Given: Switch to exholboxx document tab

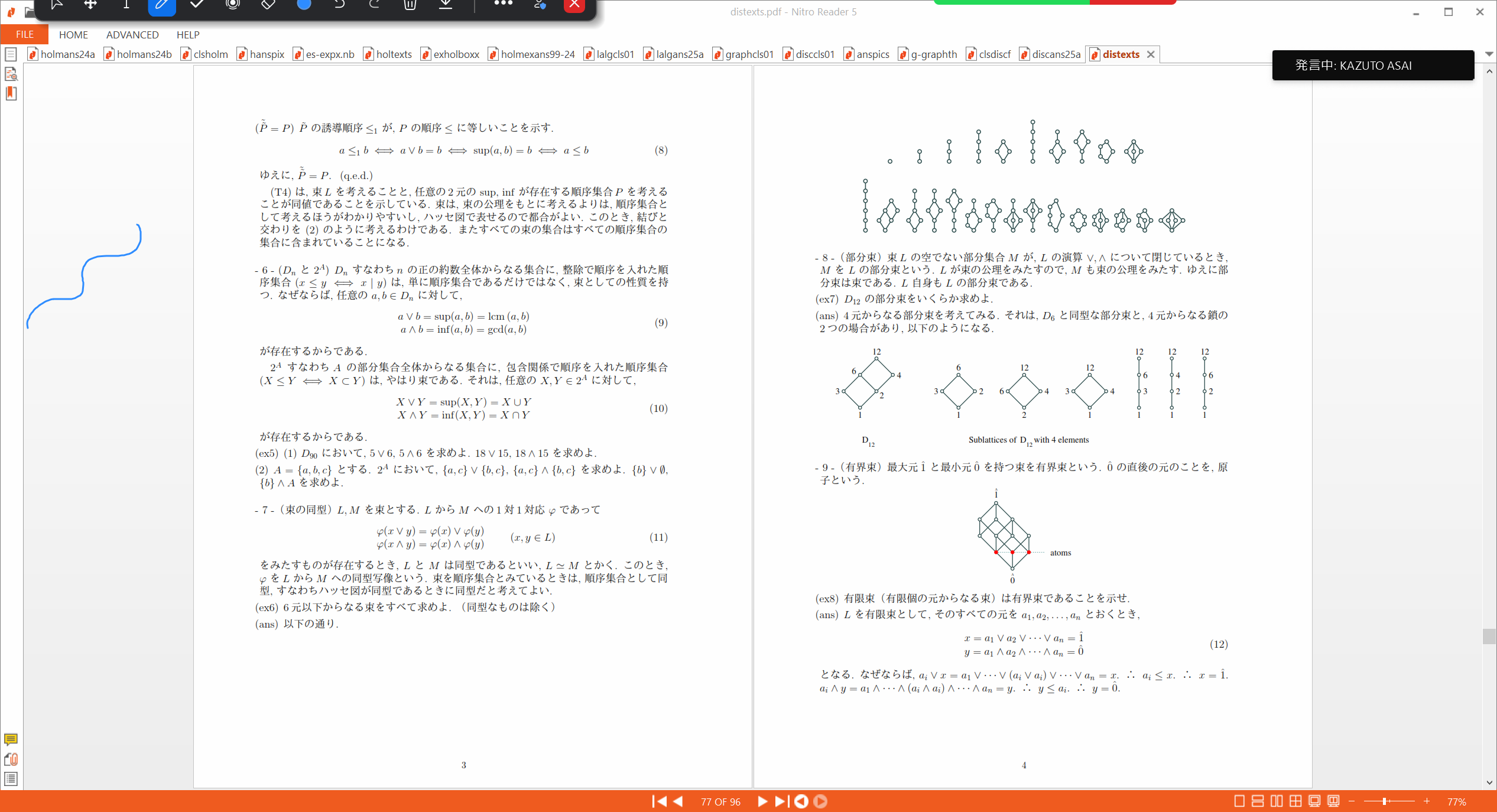Looking at the screenshot, I should tap(450, 54).
